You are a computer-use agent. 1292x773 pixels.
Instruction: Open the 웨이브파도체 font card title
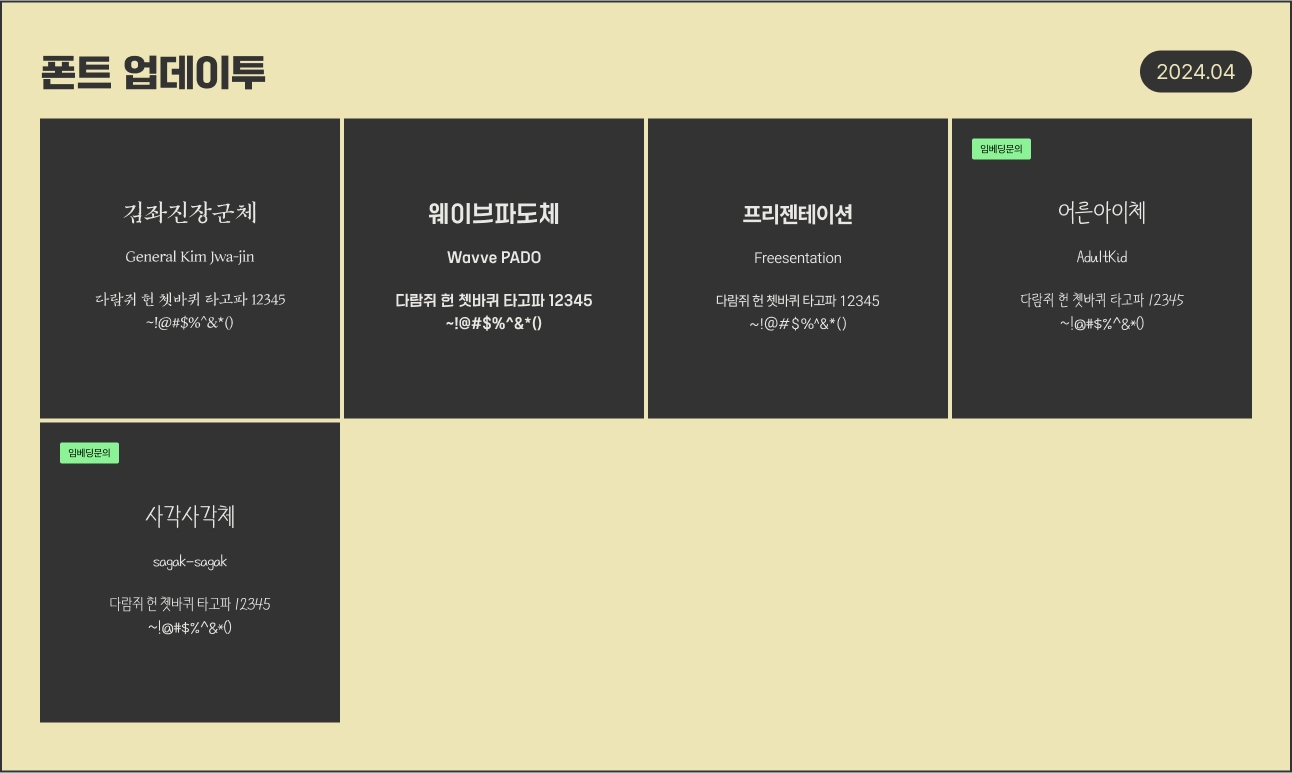[494, 213]
